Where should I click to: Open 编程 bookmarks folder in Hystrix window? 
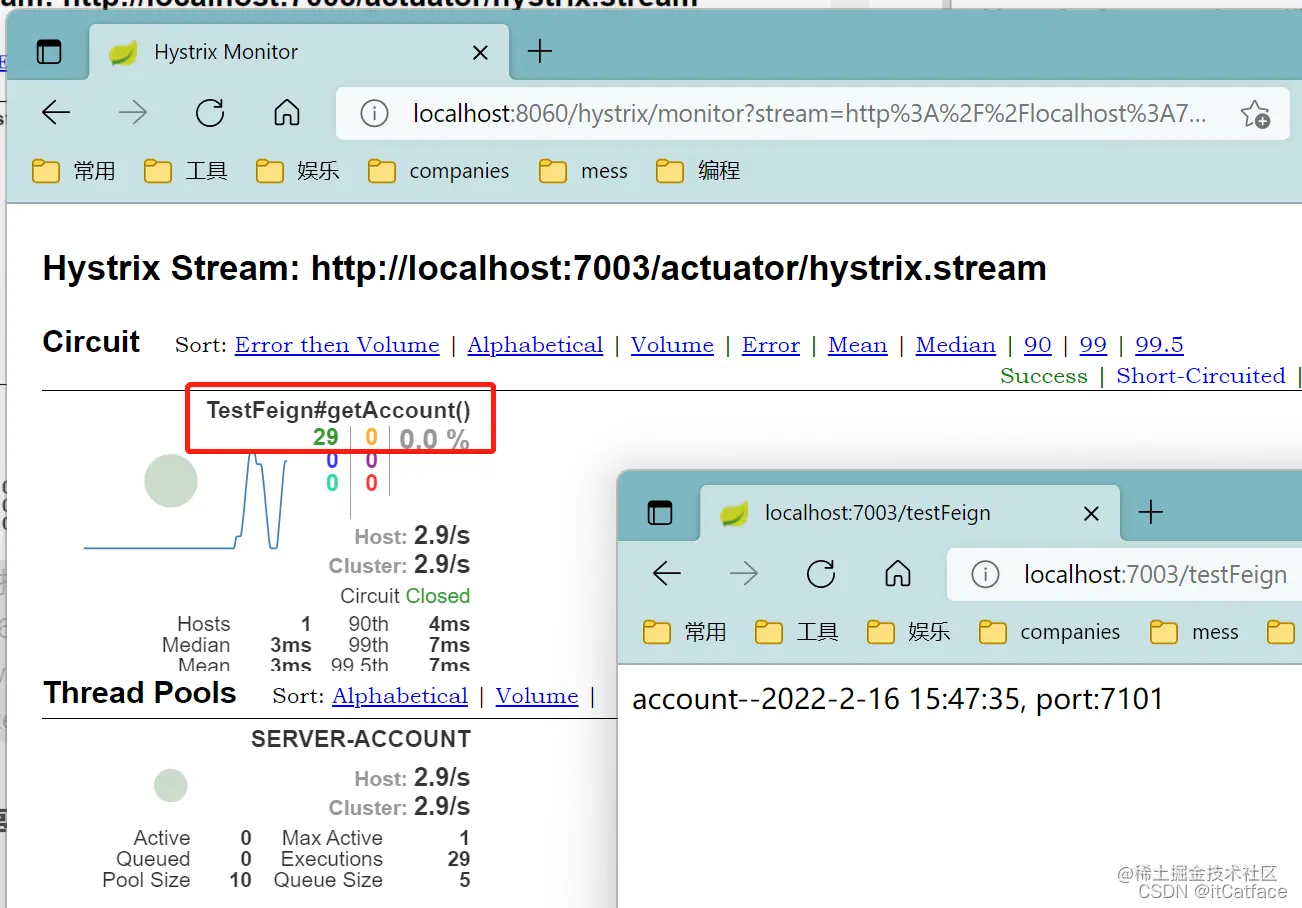point(698,171)
